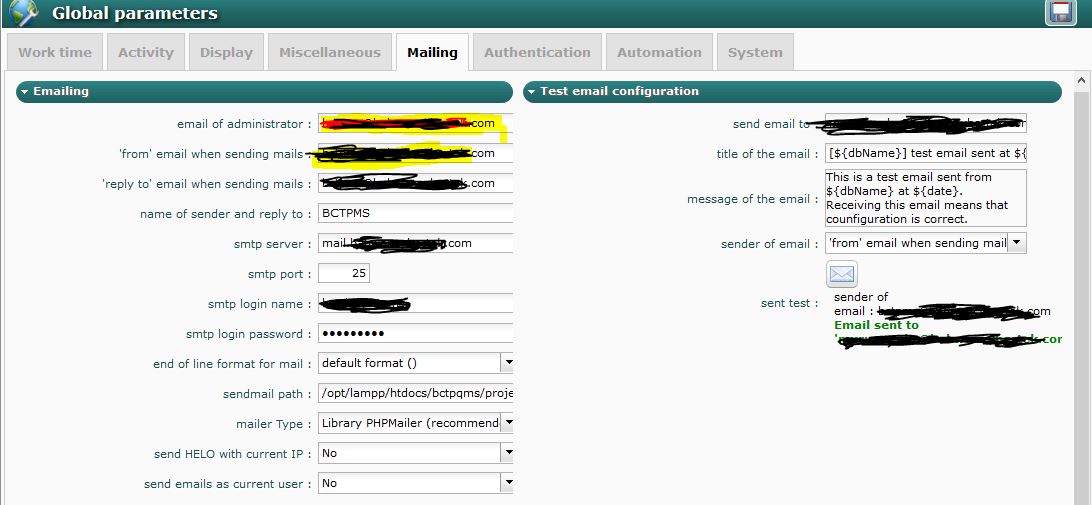
Task: Go to the Miscellaneous tab
Action: point(330,52)
